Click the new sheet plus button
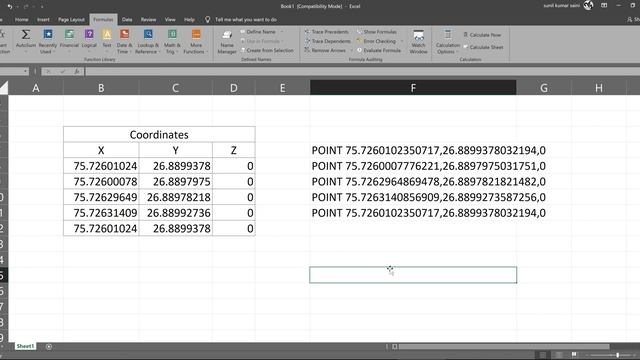Image resolution: width=640 pixels, height=360 pixels. coord(49,347)
